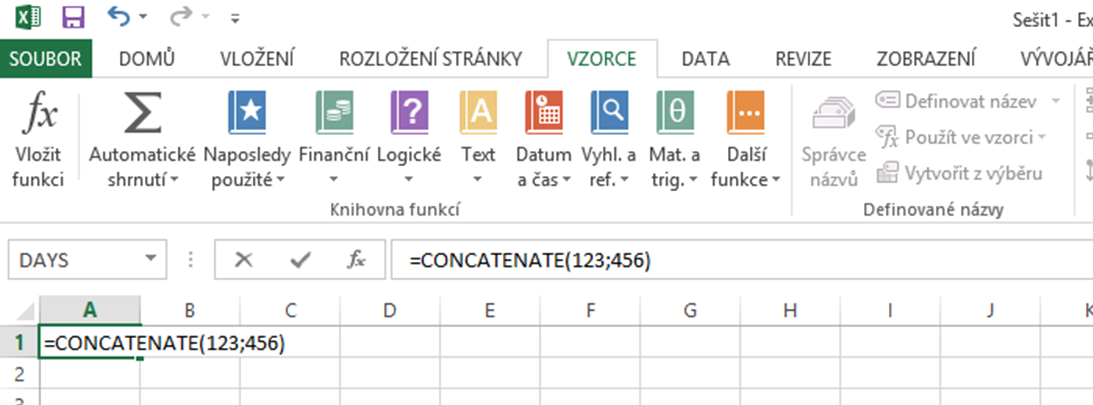Open Mat. a trig. functions icon
The height and width of the screenshot is (405, 1093).
tap(675, 113)
